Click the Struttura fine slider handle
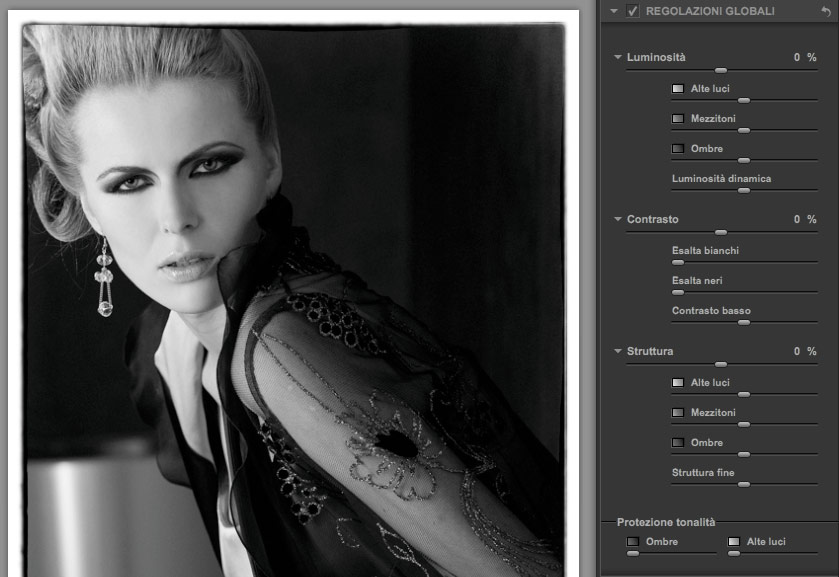The width and height of the screenshot is (839, 577). pos(743,484)
